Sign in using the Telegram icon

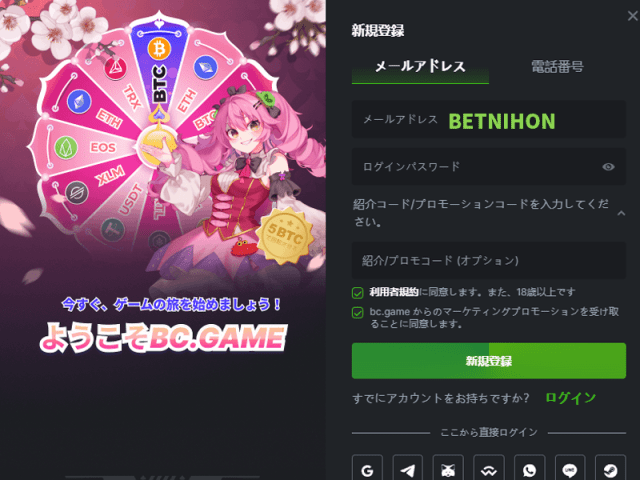pos(408,469)
